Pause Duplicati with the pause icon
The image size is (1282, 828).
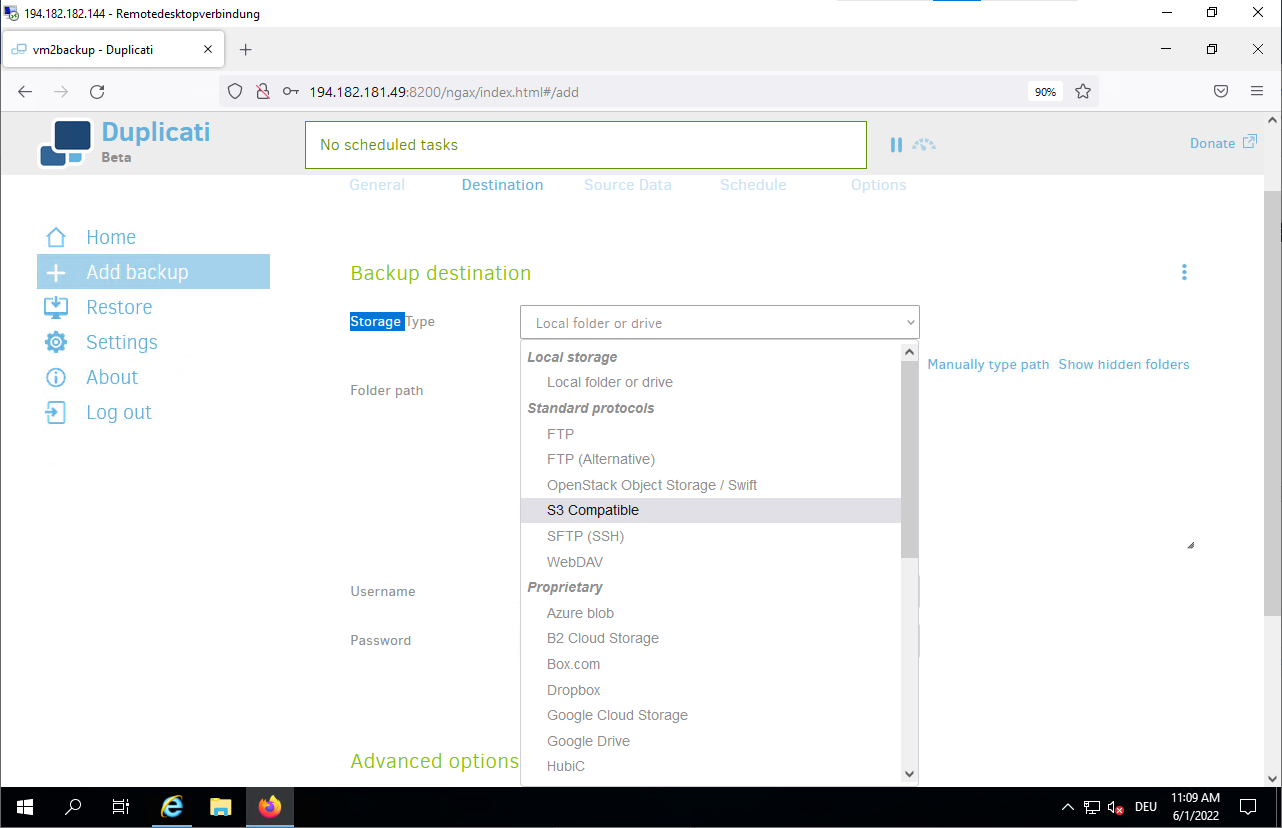tap(896, 145)
